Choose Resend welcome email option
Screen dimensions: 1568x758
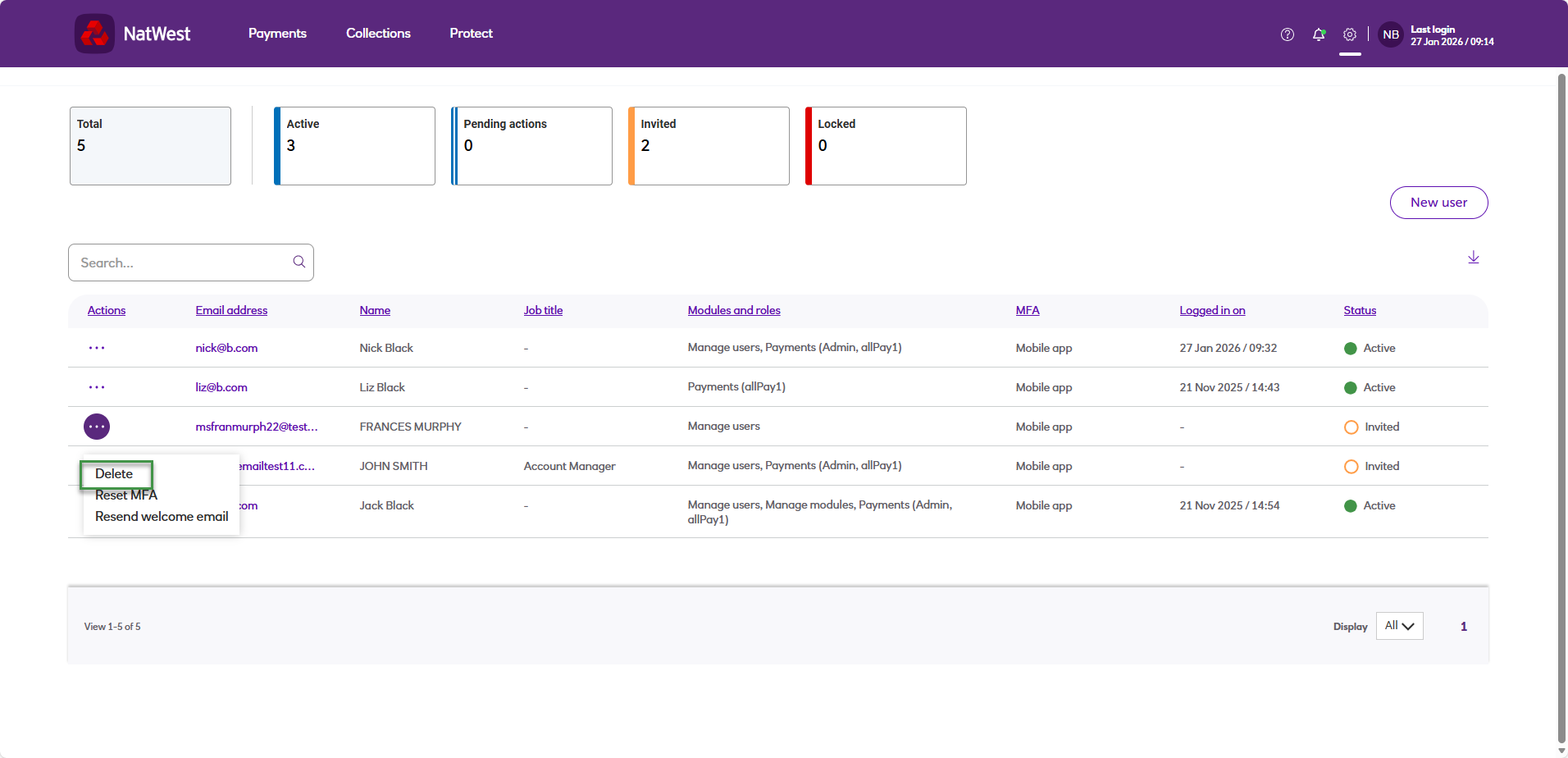162,517
